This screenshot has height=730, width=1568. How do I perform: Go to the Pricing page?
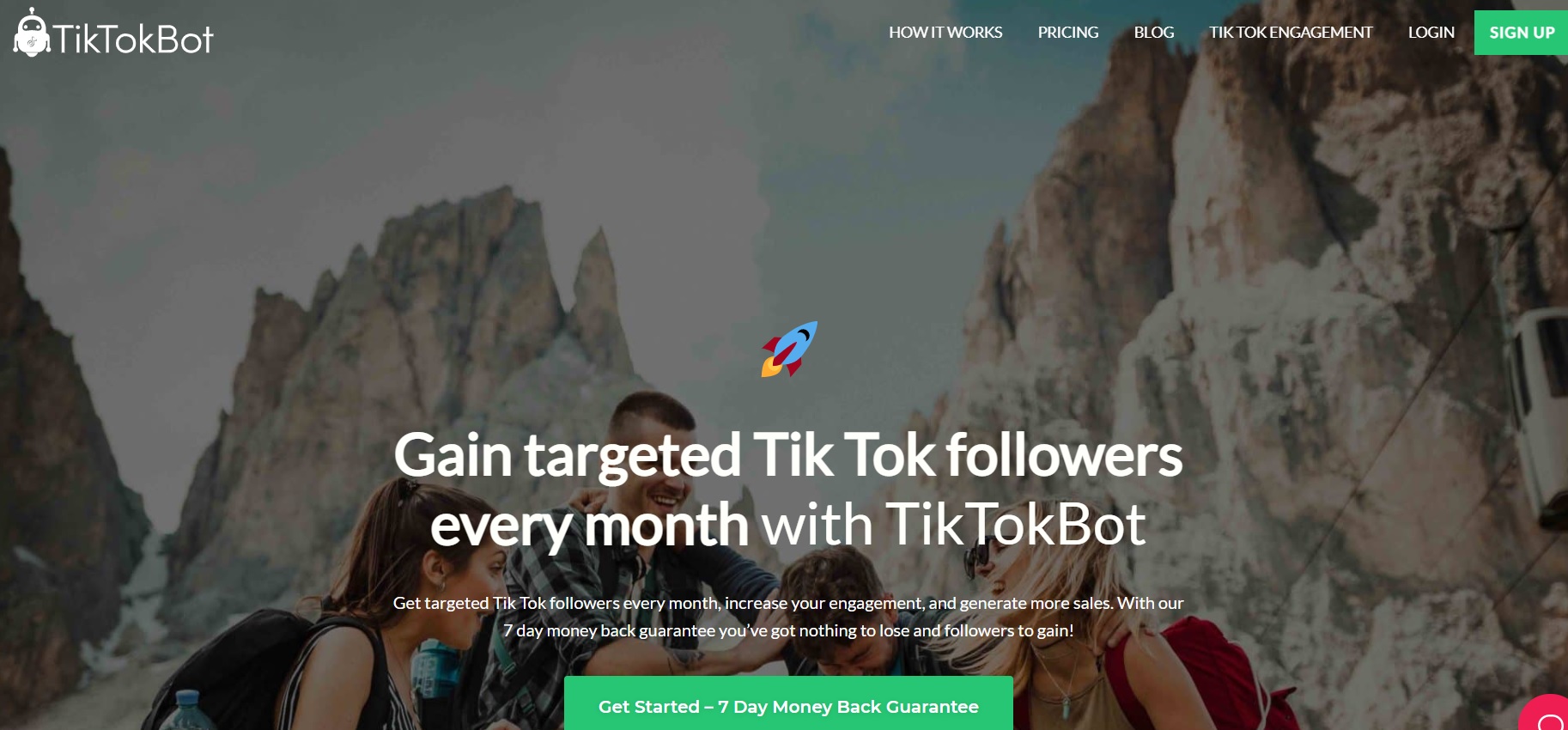1068,33
